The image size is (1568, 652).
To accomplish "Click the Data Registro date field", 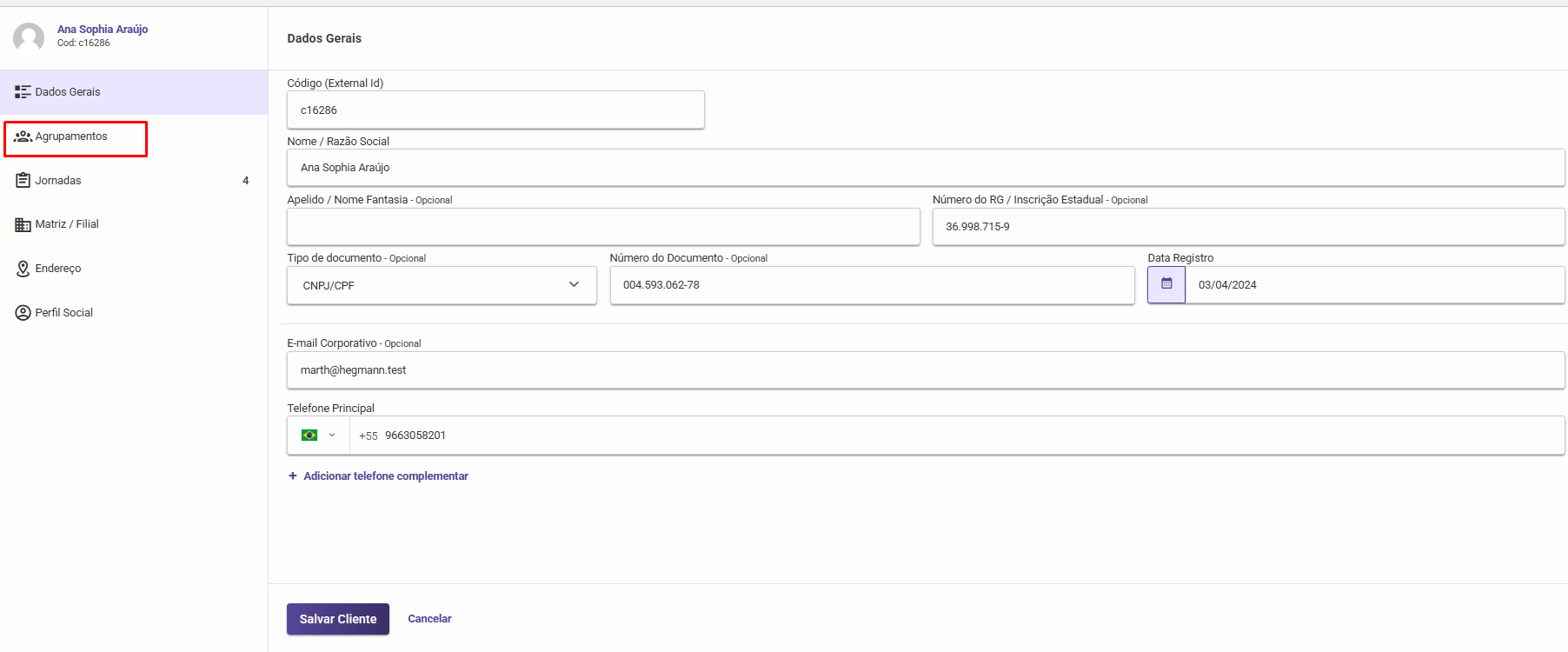I will coord(1375,285).
